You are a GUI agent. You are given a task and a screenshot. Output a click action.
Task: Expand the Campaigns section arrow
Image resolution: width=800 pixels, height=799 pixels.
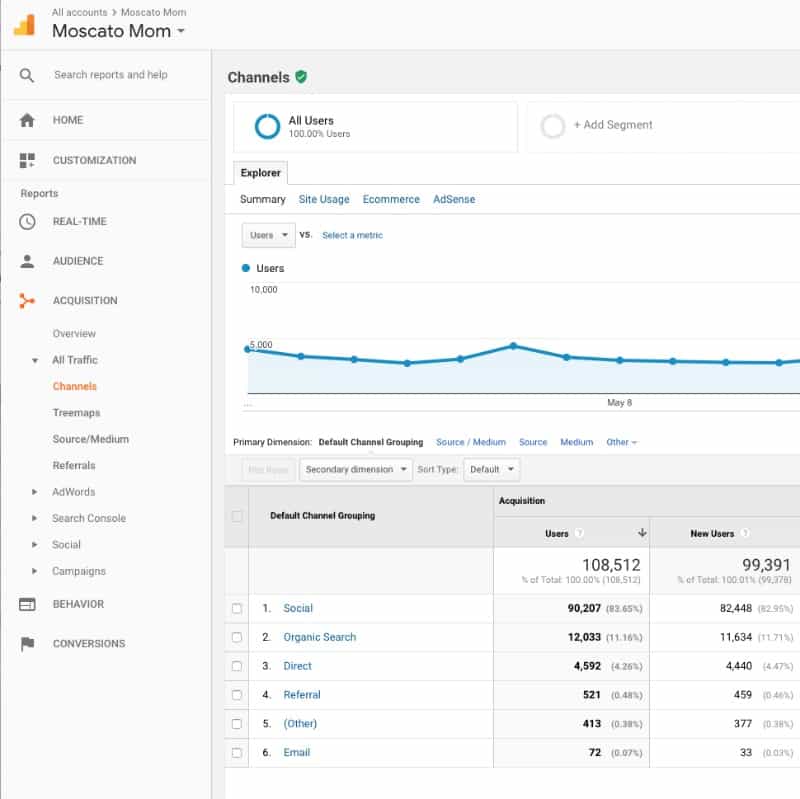point(34,571)
